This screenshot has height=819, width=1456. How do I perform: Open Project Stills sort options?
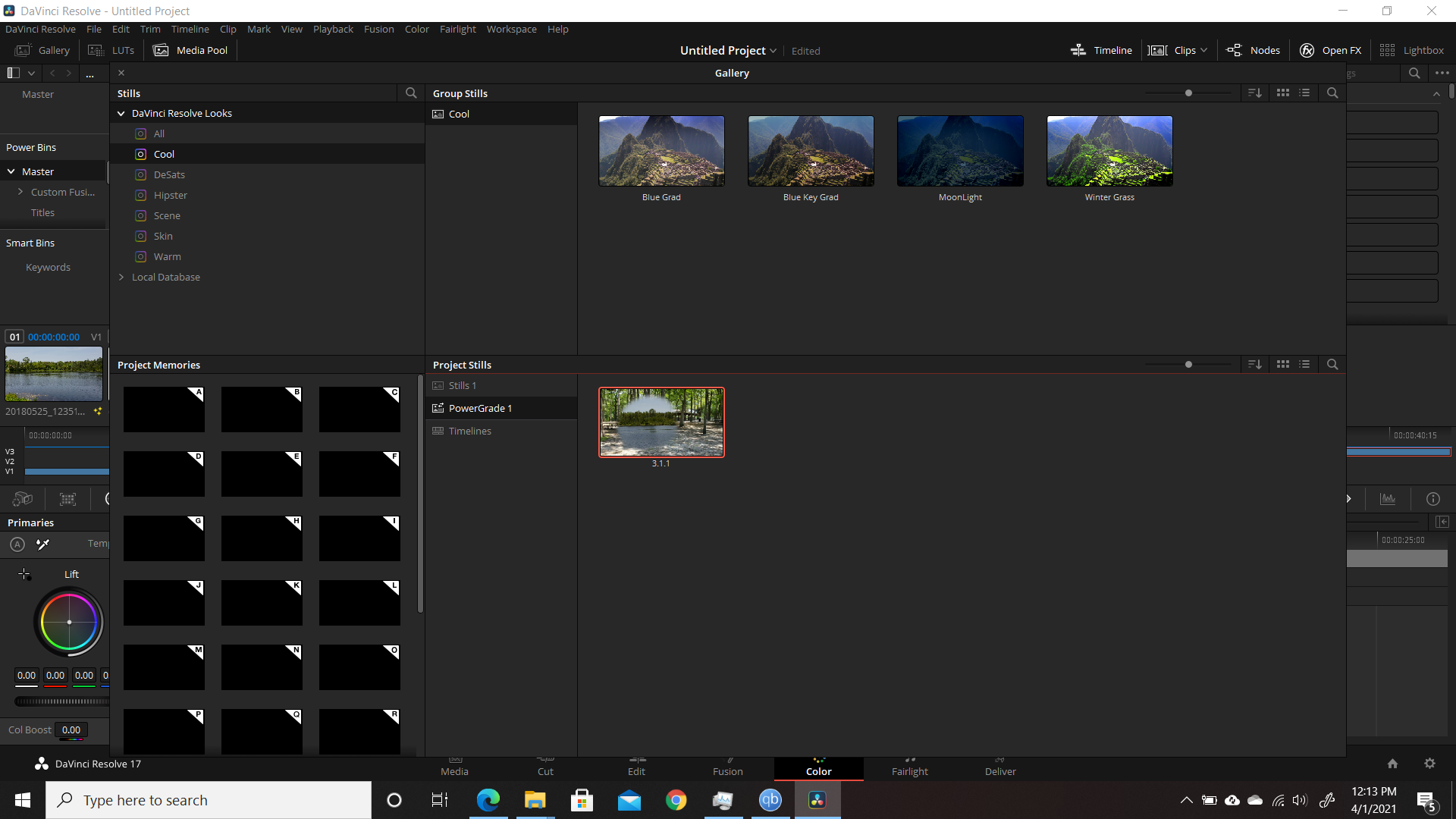(x=1255, y=364)
